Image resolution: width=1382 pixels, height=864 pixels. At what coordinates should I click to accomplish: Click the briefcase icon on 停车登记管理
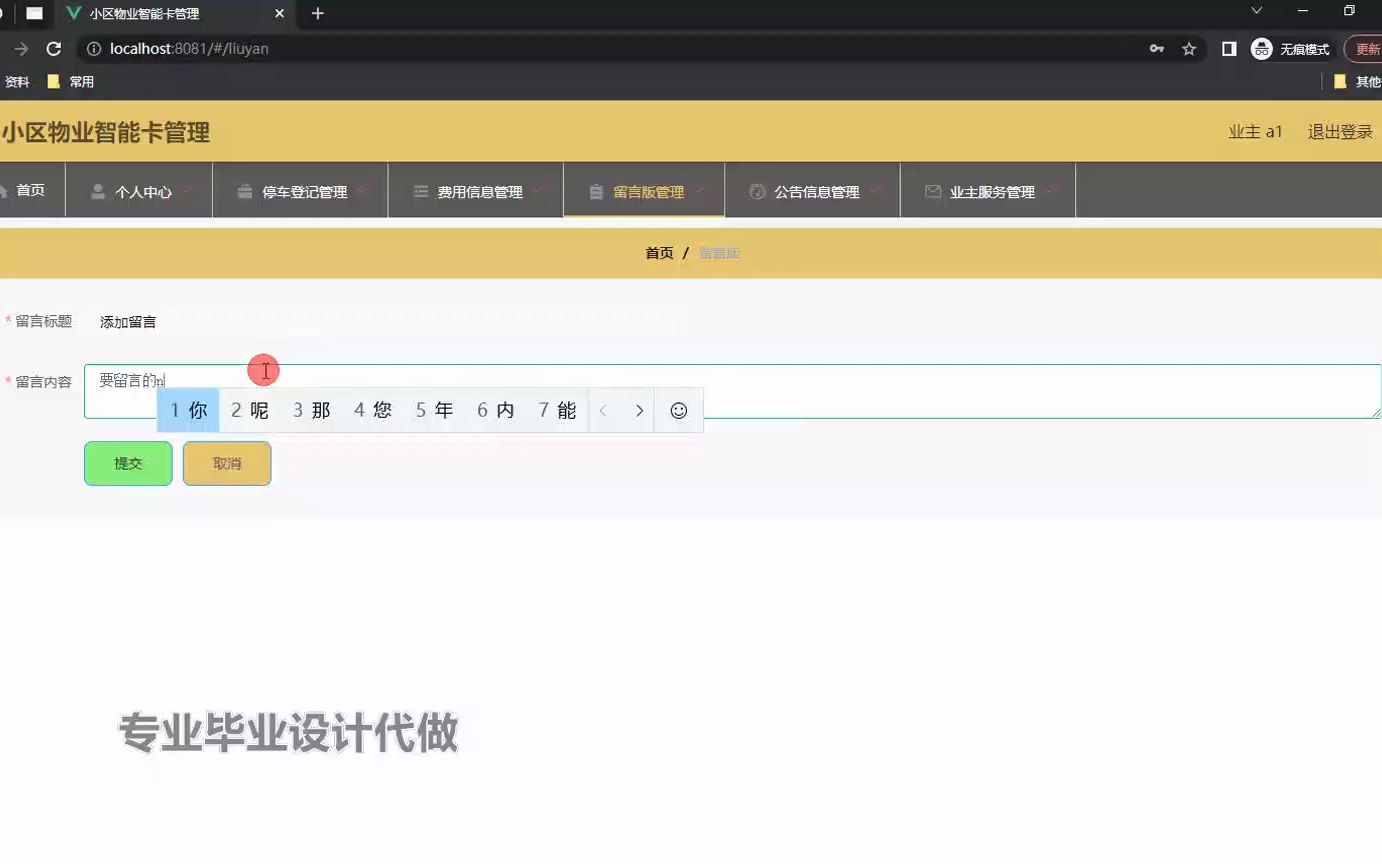coord(243,192)
